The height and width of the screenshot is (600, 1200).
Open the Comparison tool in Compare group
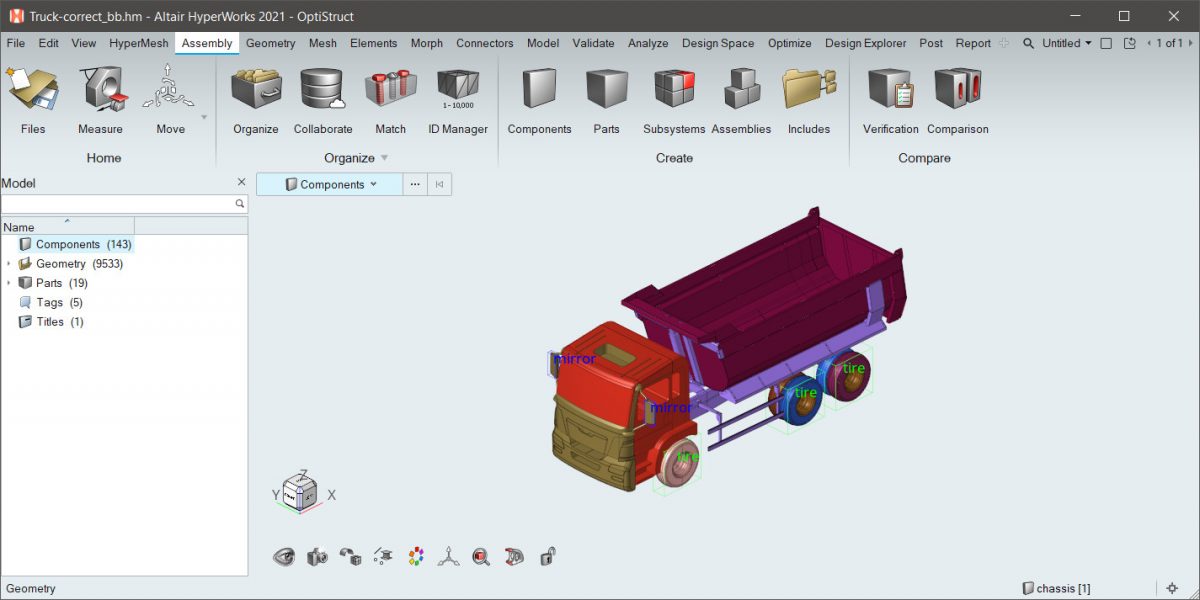tap(957, 95)
